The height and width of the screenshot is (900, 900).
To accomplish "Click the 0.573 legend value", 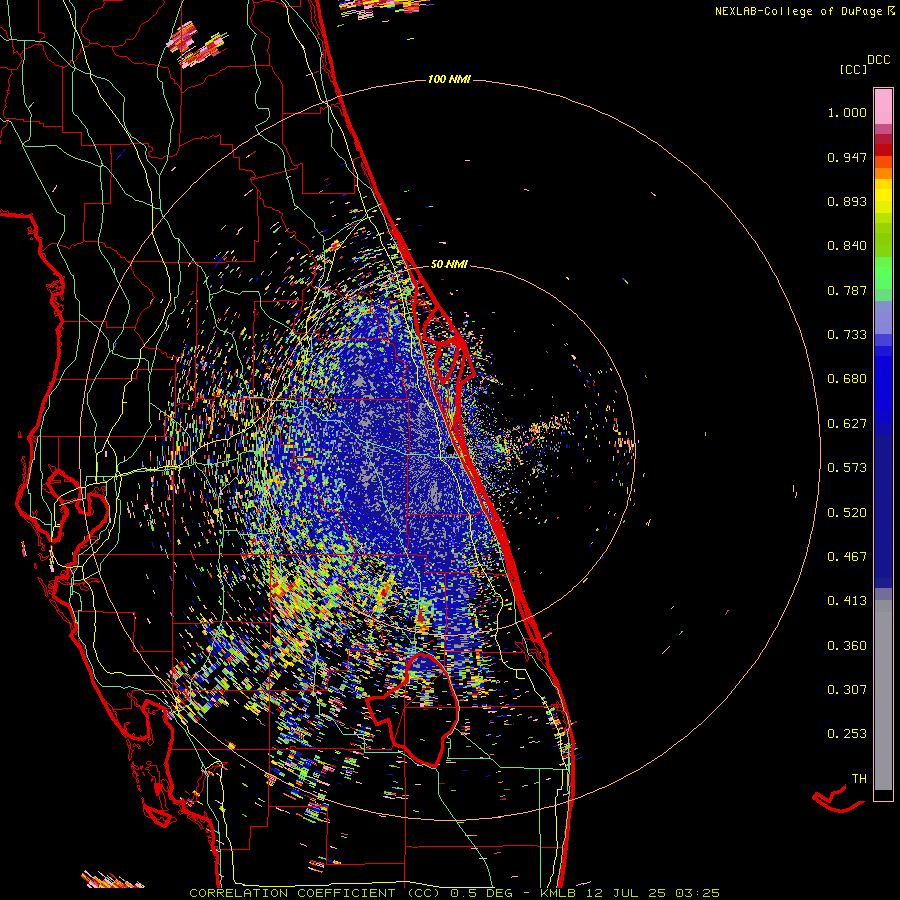I will [x=847, y=468].
